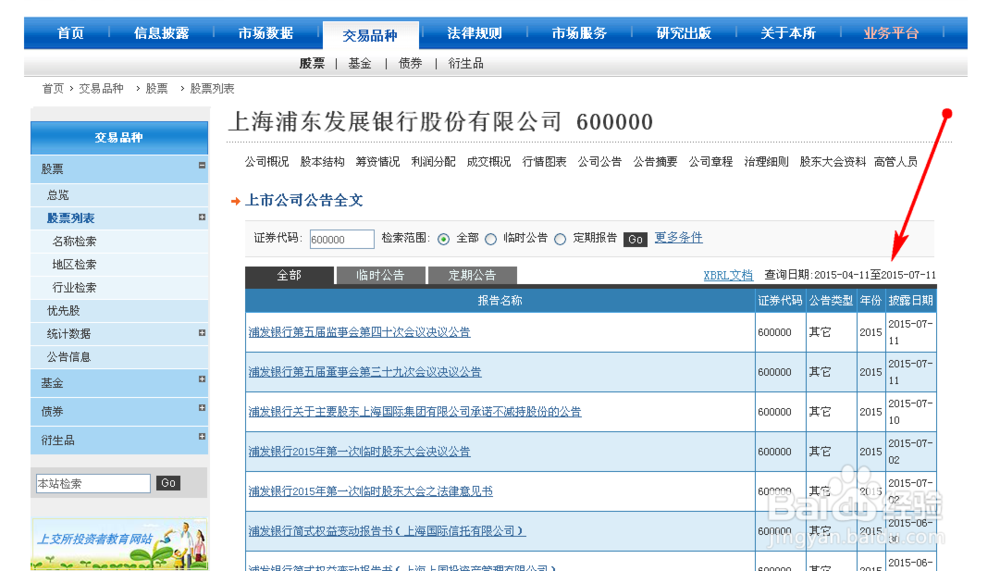Open the 公司章程 company tab
1000x571 pixels.
click(710, 162)
